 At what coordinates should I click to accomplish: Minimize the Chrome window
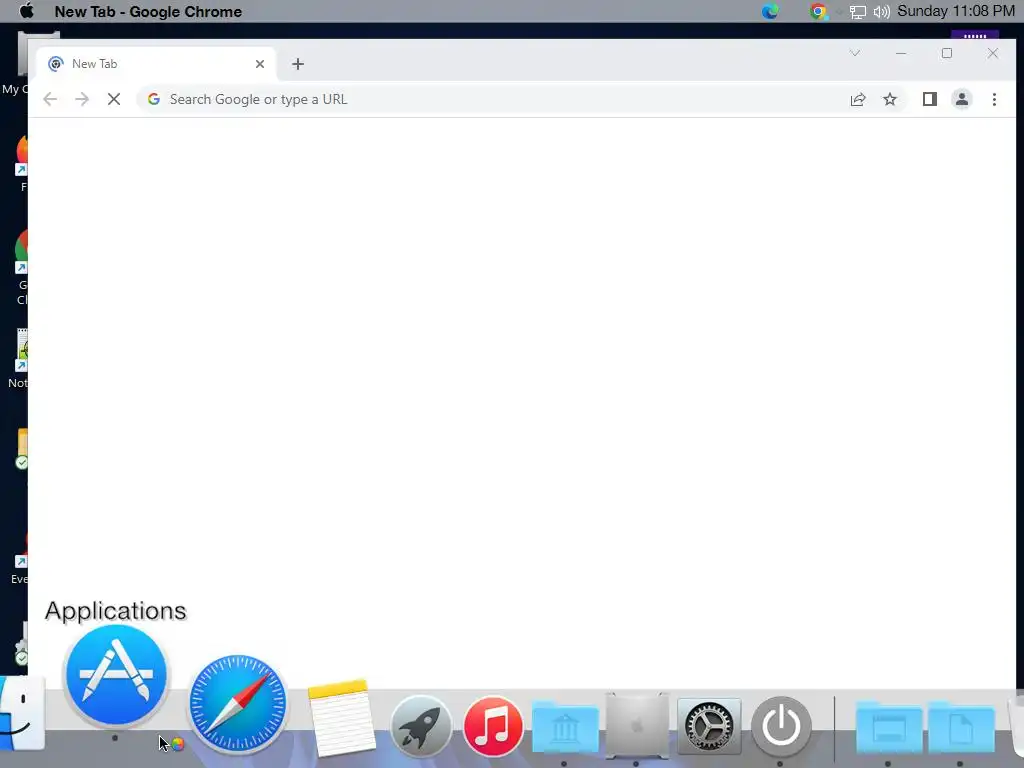(x=901, y=54)
